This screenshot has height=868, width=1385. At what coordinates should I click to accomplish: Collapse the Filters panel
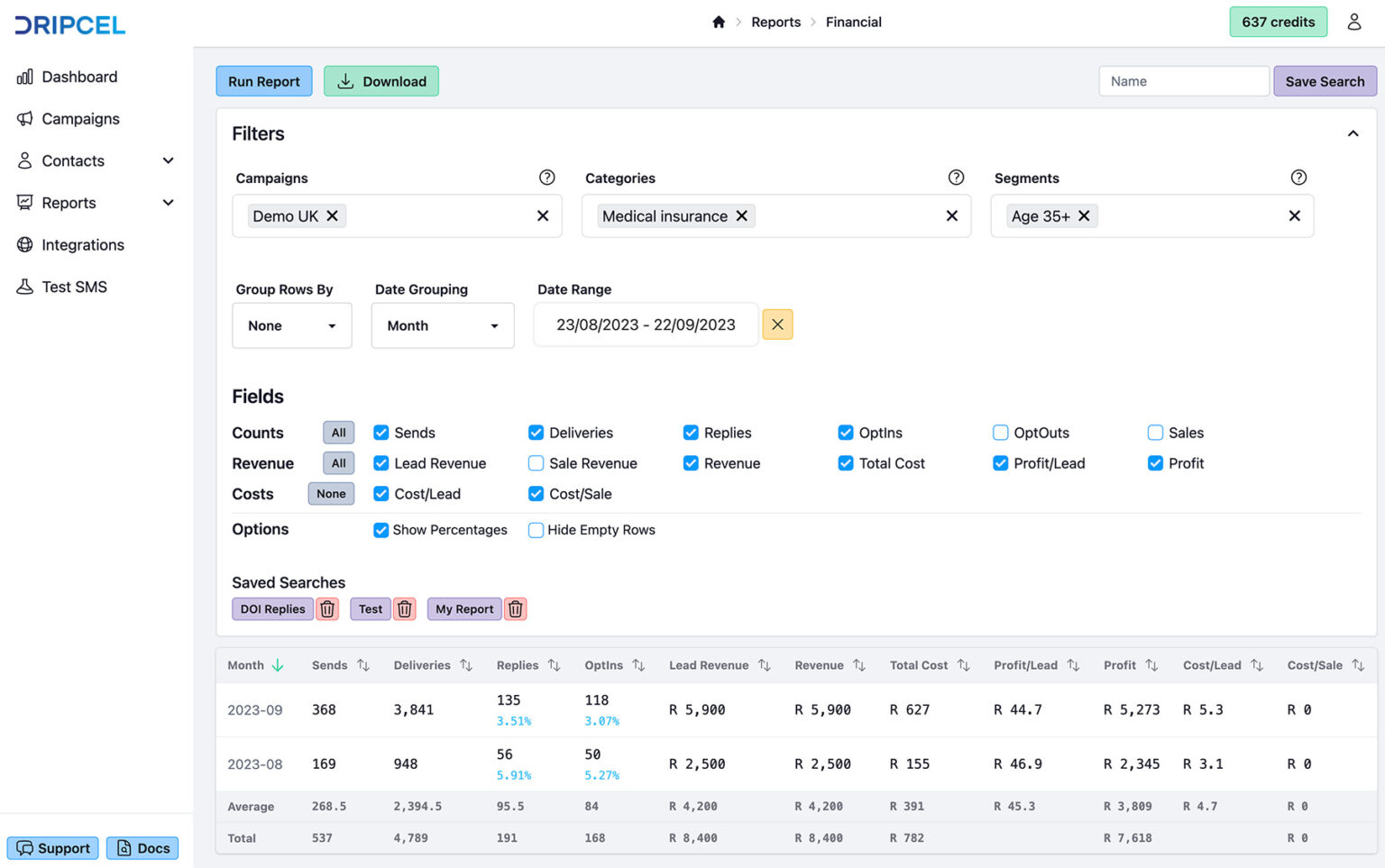1353,133
